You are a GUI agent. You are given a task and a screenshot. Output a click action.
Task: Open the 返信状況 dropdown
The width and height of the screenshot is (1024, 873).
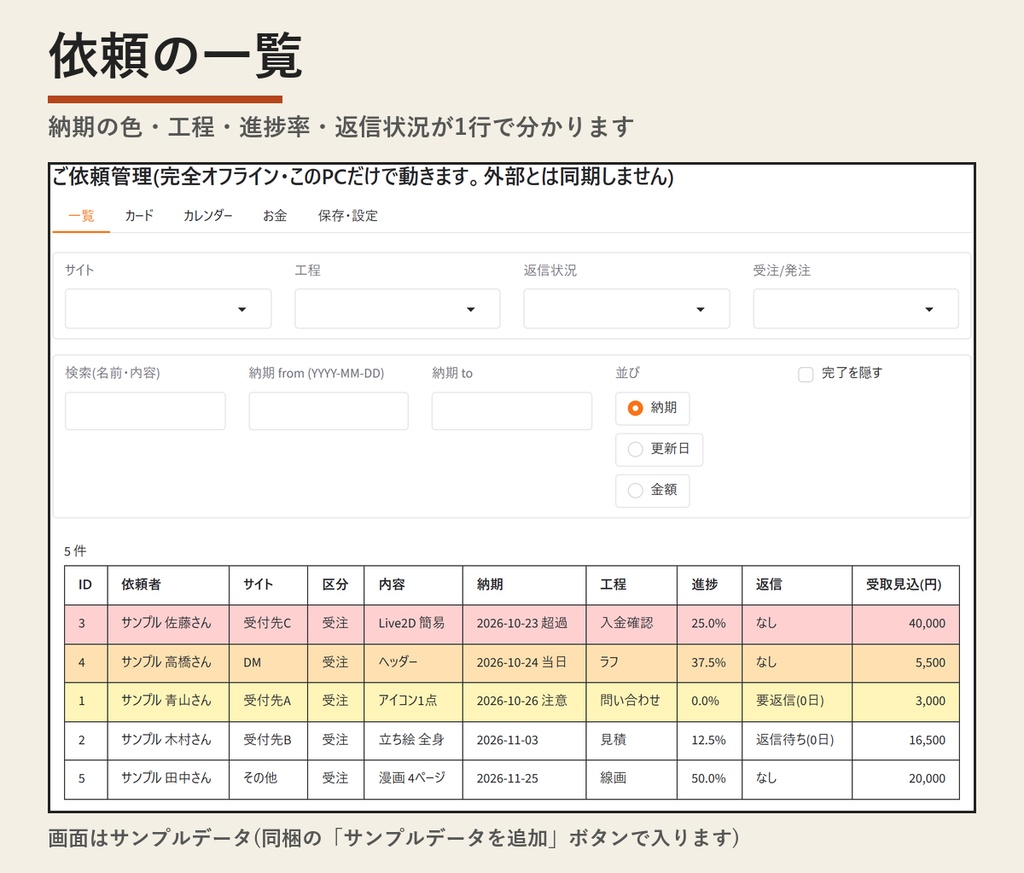(x=626, y=309)
